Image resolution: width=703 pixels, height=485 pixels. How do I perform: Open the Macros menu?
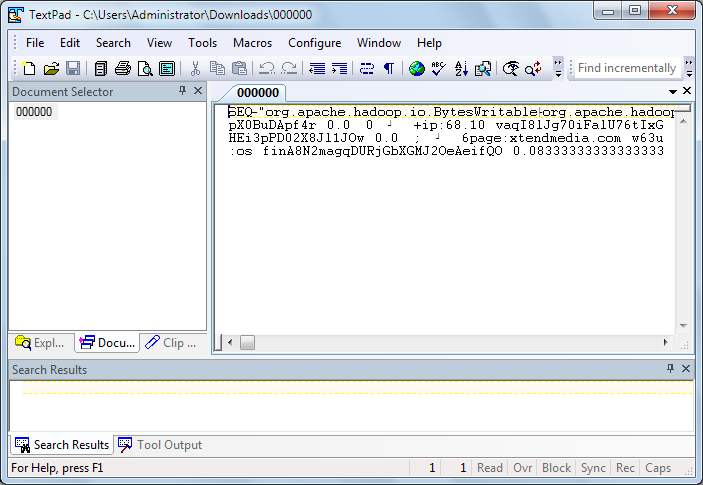252,43
